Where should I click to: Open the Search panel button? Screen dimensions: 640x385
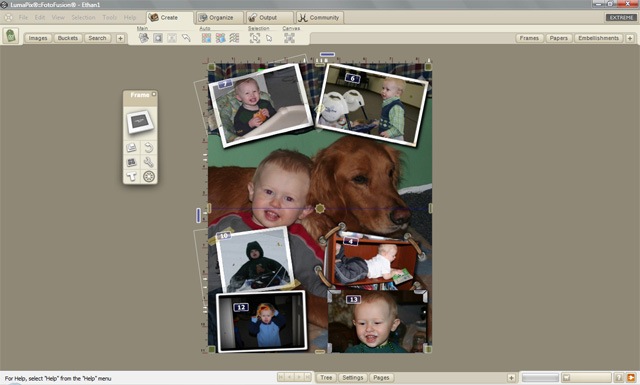pyautogui.click(x=98, y=38)
